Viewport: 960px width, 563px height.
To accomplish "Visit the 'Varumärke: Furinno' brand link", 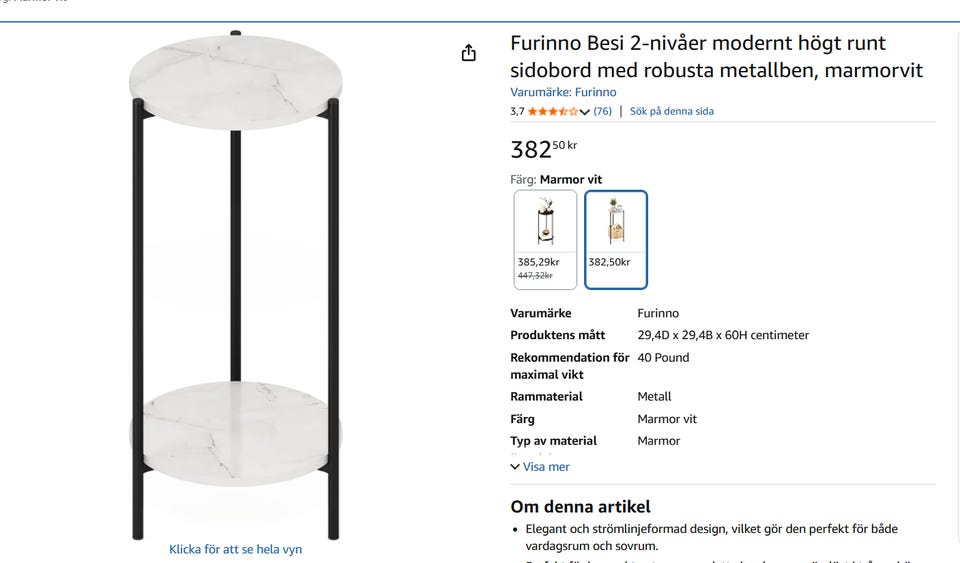I will click(563, 92).
